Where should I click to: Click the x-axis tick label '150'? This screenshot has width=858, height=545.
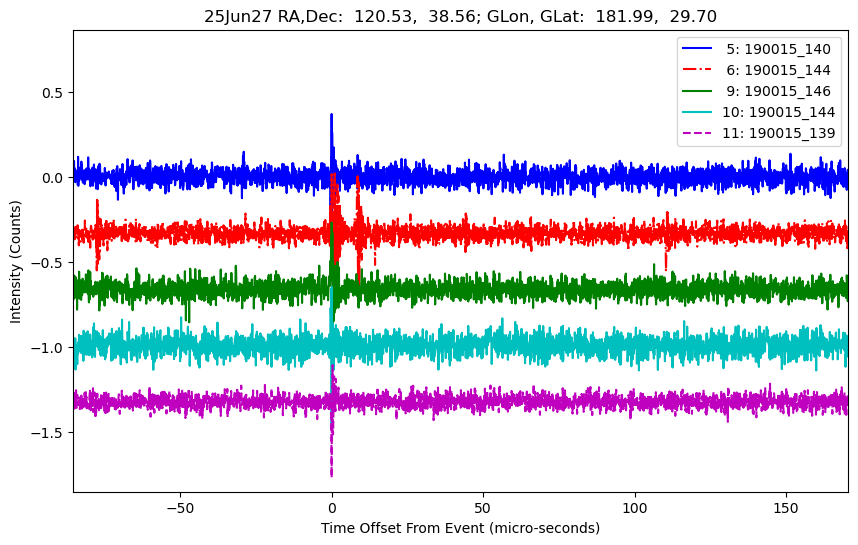786,508
